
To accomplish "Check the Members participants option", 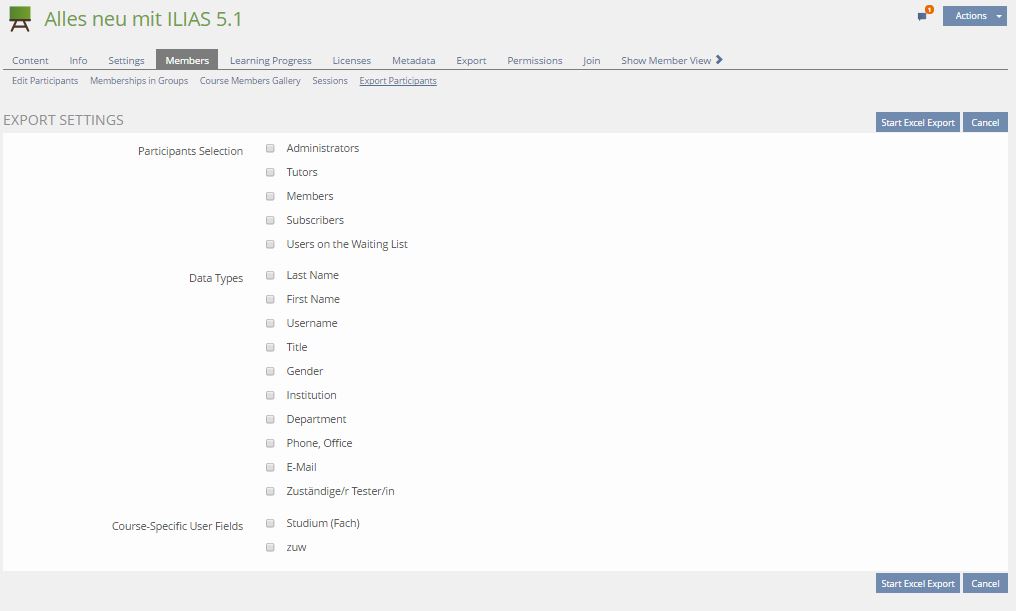I will coord(270,196).
